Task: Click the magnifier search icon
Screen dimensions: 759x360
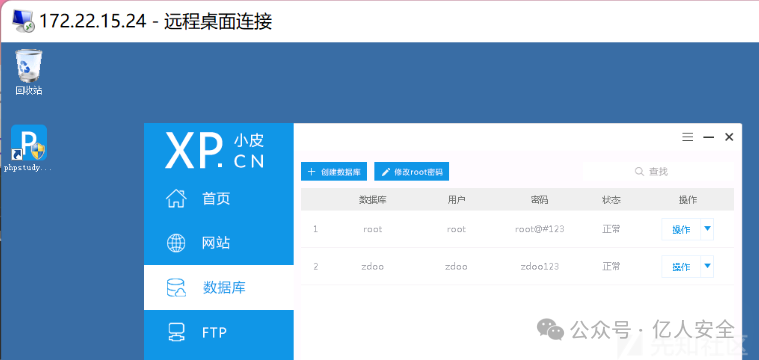Action: (x=639, y=171)
